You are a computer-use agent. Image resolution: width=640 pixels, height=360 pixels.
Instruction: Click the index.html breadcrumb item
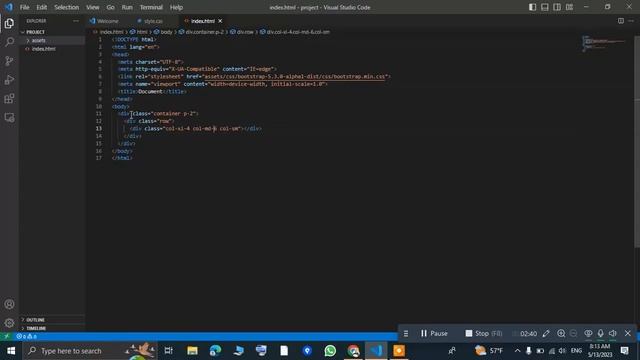pos(109,32)
